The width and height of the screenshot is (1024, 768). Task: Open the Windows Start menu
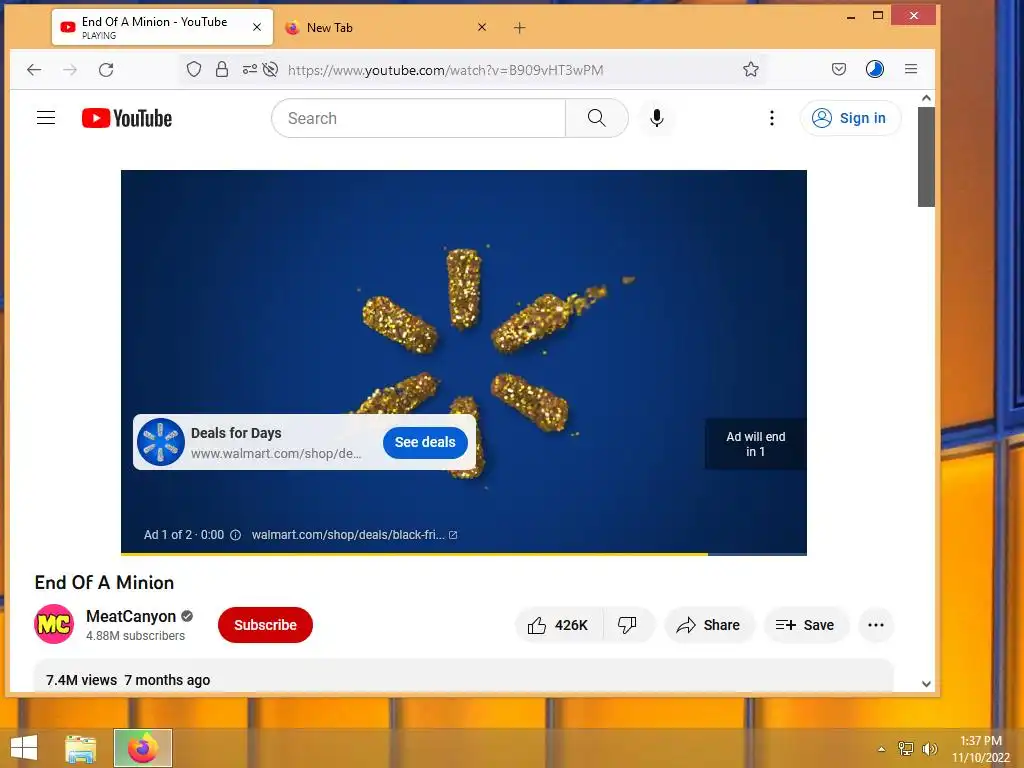tap(24, 748)
